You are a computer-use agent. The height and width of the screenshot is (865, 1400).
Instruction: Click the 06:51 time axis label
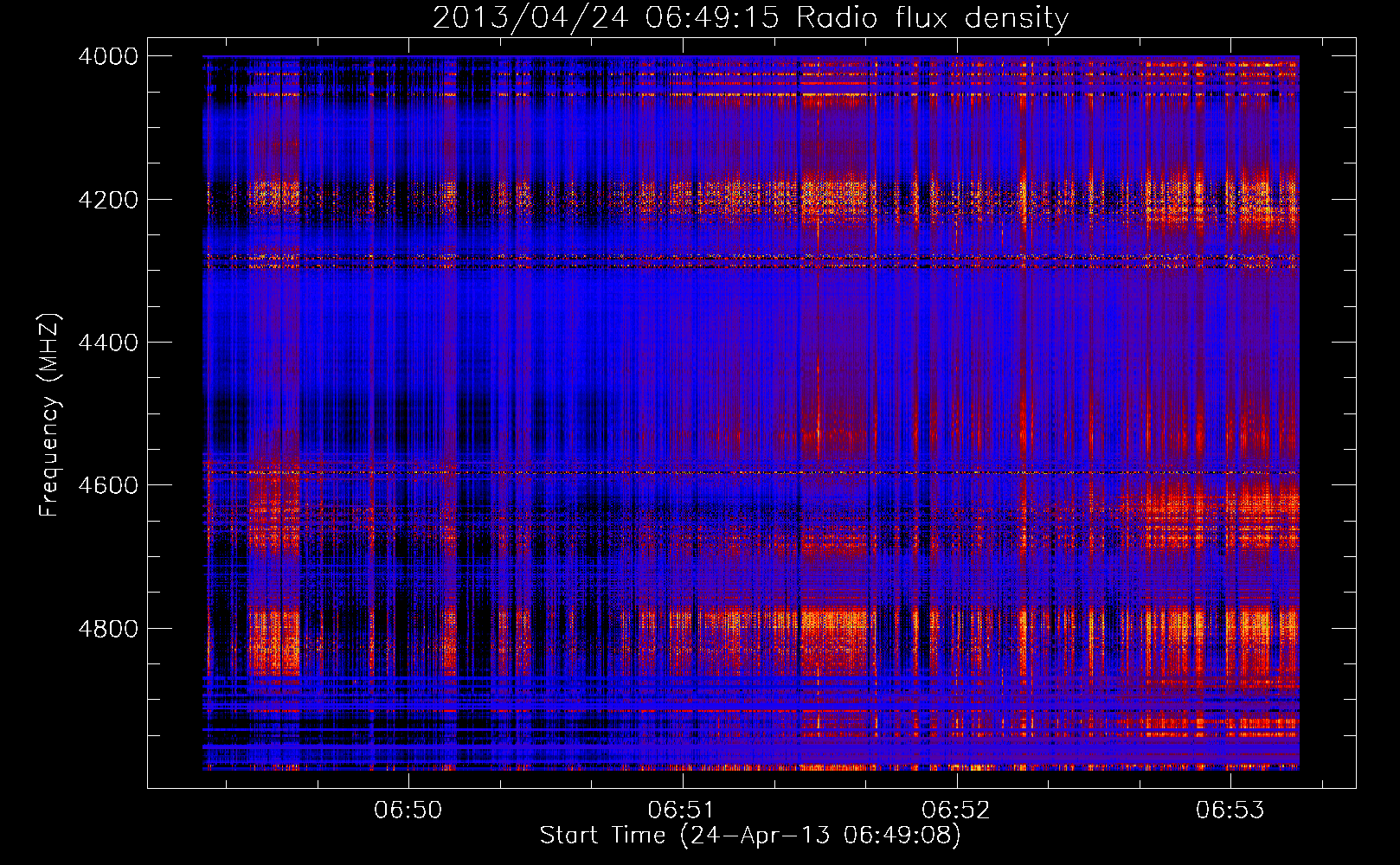point(682,810)
